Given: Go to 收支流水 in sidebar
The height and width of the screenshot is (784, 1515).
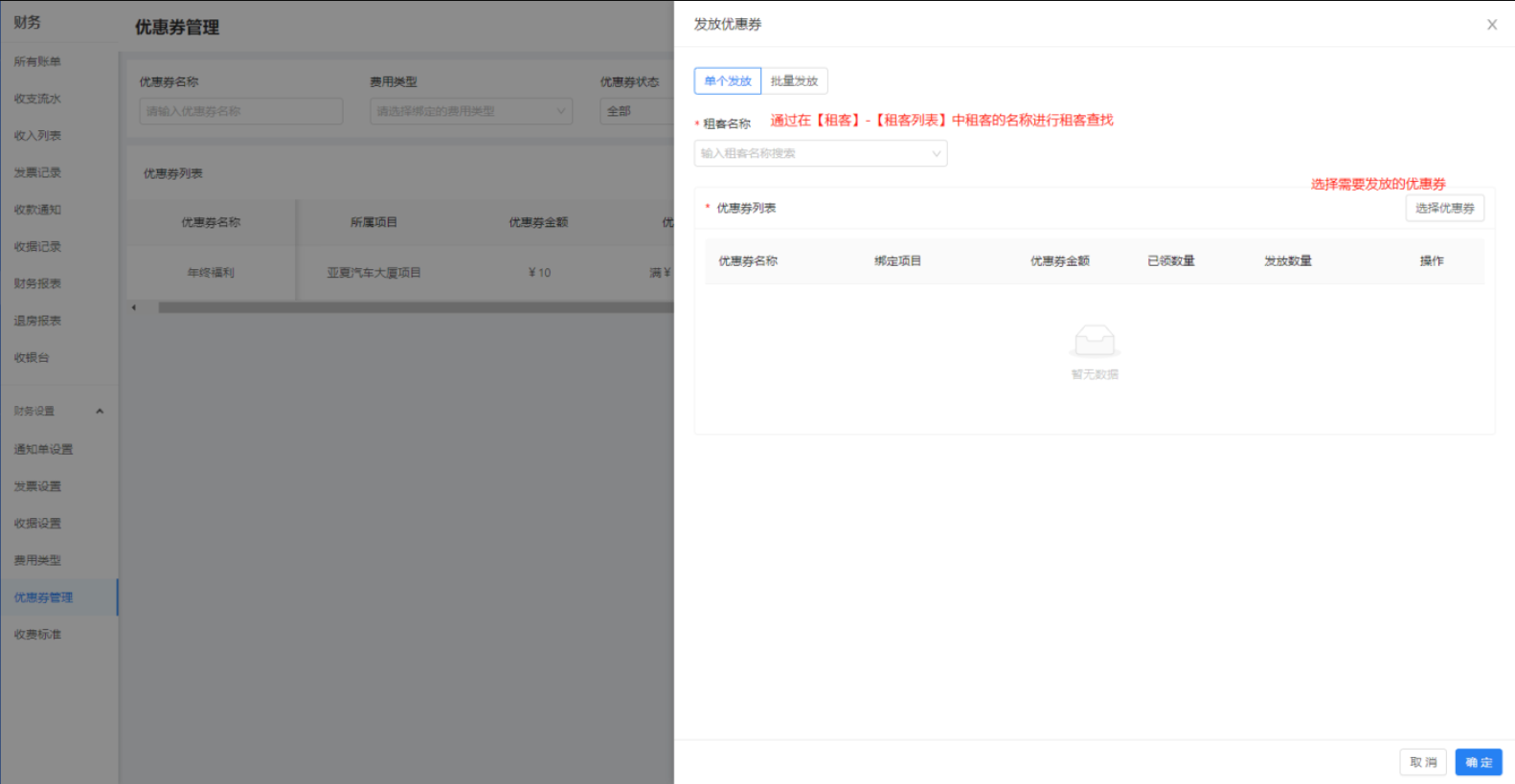Looking at the screenshot, I should 37,99.
